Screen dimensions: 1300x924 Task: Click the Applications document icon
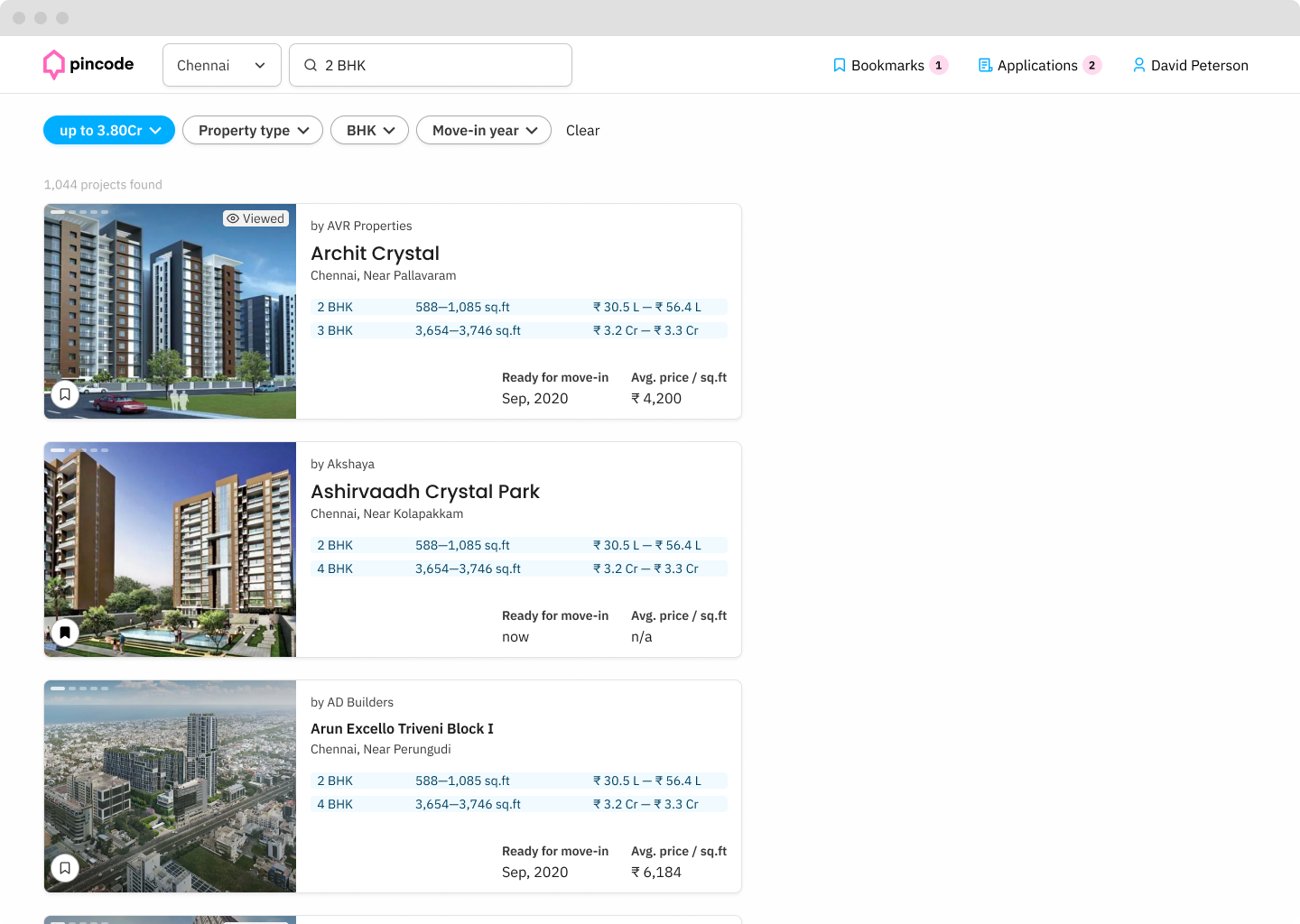coord(986,65)
